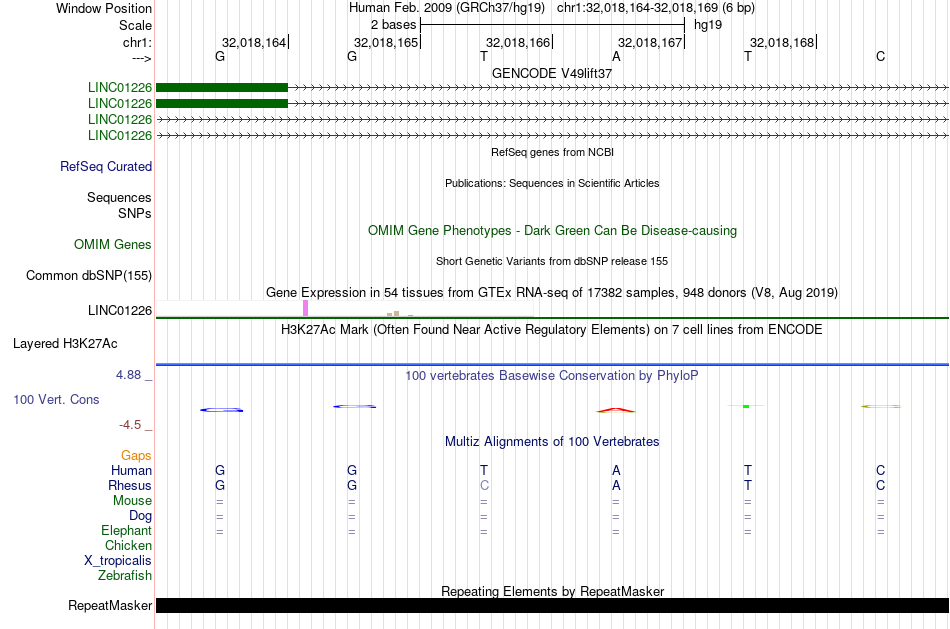Click the grey mismatched C in Rhesus row
This screenshot has height=629, width=950.
(484, 485)
